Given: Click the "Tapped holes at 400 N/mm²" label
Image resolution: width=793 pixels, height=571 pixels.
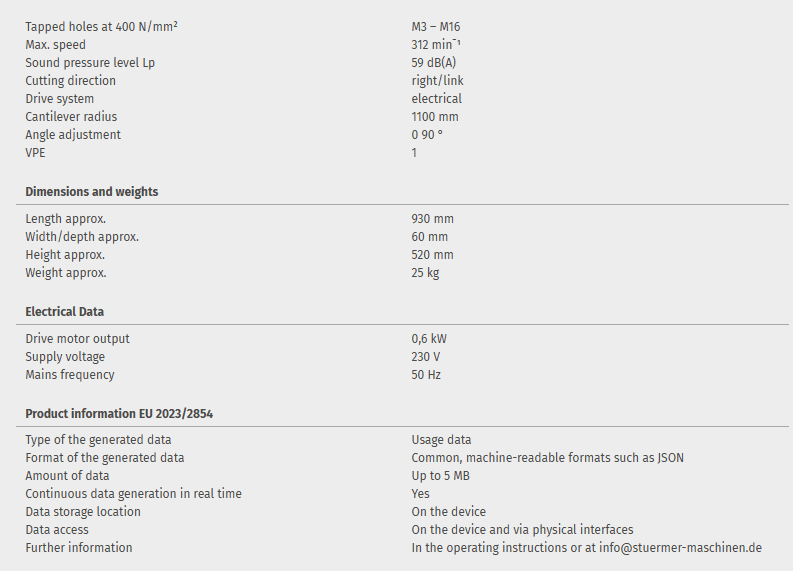Looking at the screenshot, I should pyautogui.click(x=101, y=27).
